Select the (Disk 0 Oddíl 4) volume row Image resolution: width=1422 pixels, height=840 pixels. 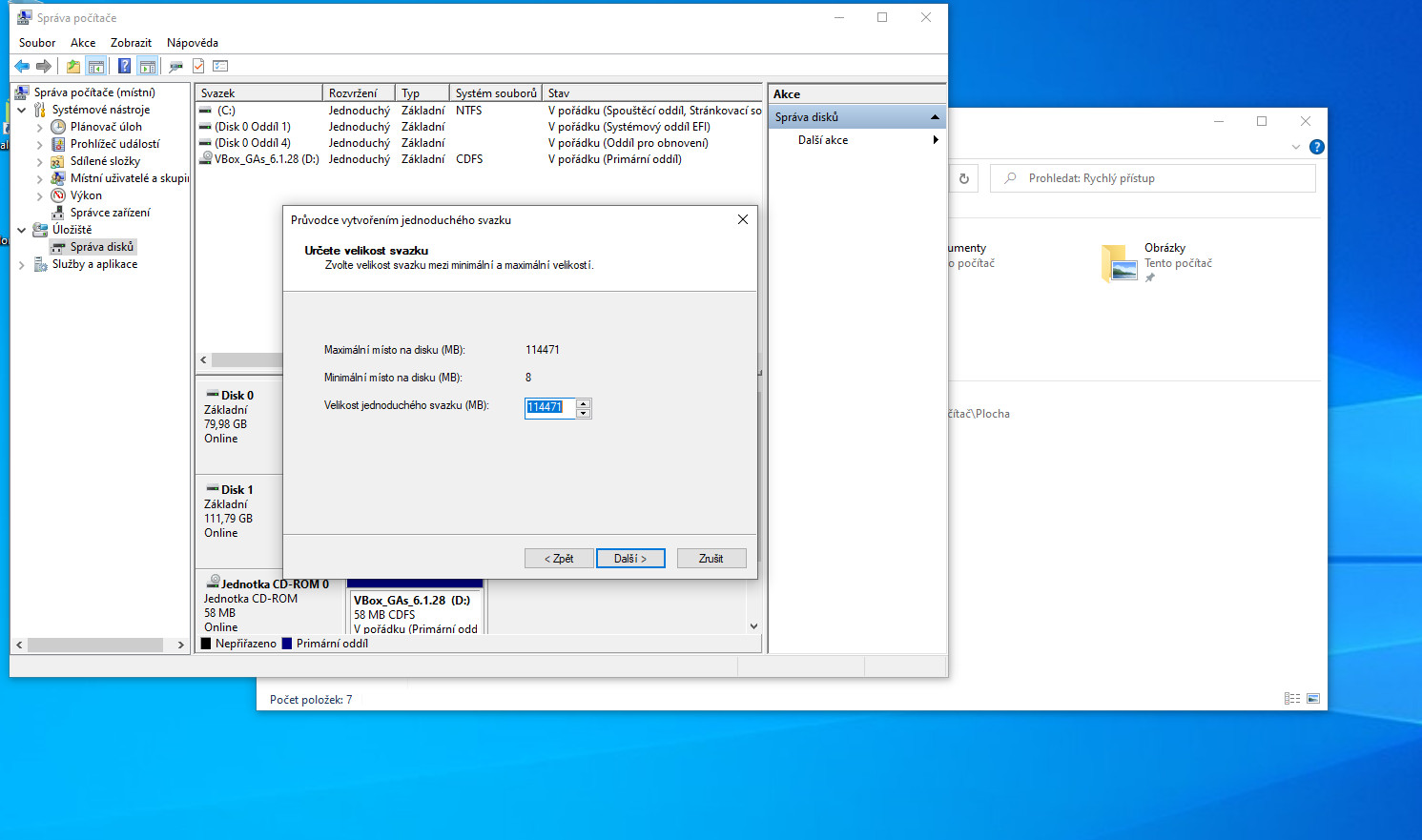click(480, 143)
